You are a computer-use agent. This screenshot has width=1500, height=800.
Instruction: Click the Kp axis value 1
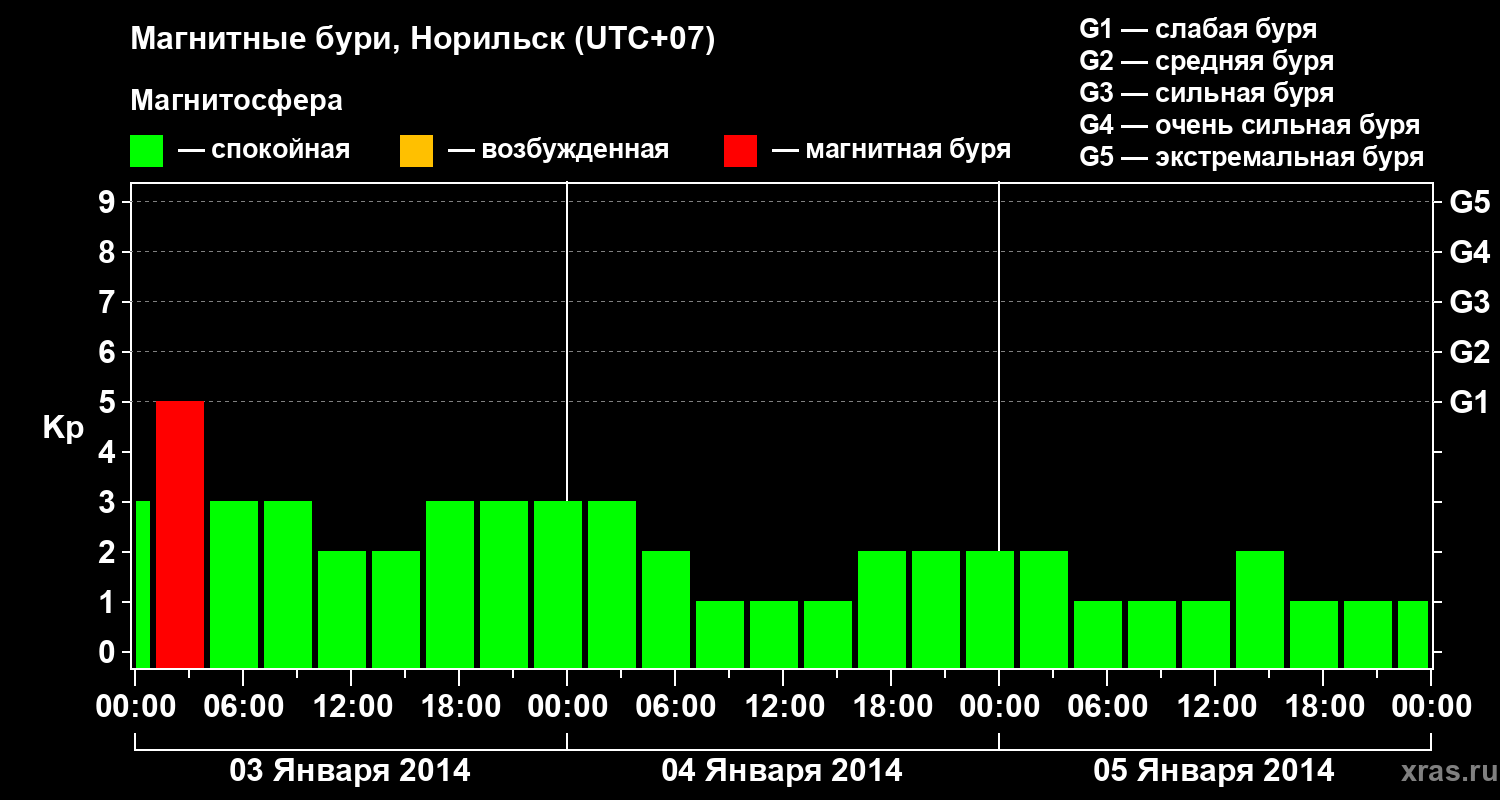tap(109, 602)
